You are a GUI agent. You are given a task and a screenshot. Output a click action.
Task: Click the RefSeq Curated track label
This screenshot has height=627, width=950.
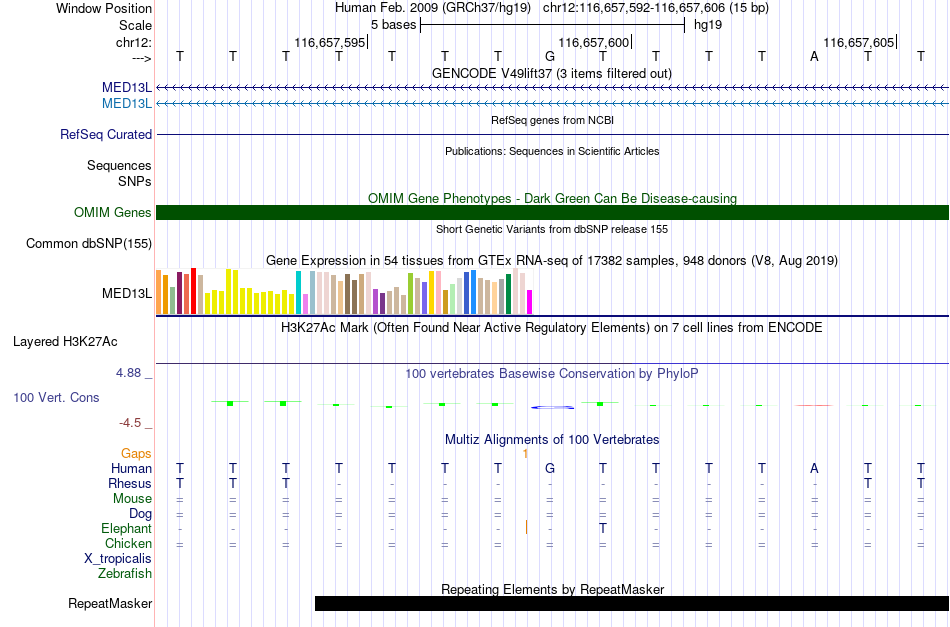tap(106, 134)
